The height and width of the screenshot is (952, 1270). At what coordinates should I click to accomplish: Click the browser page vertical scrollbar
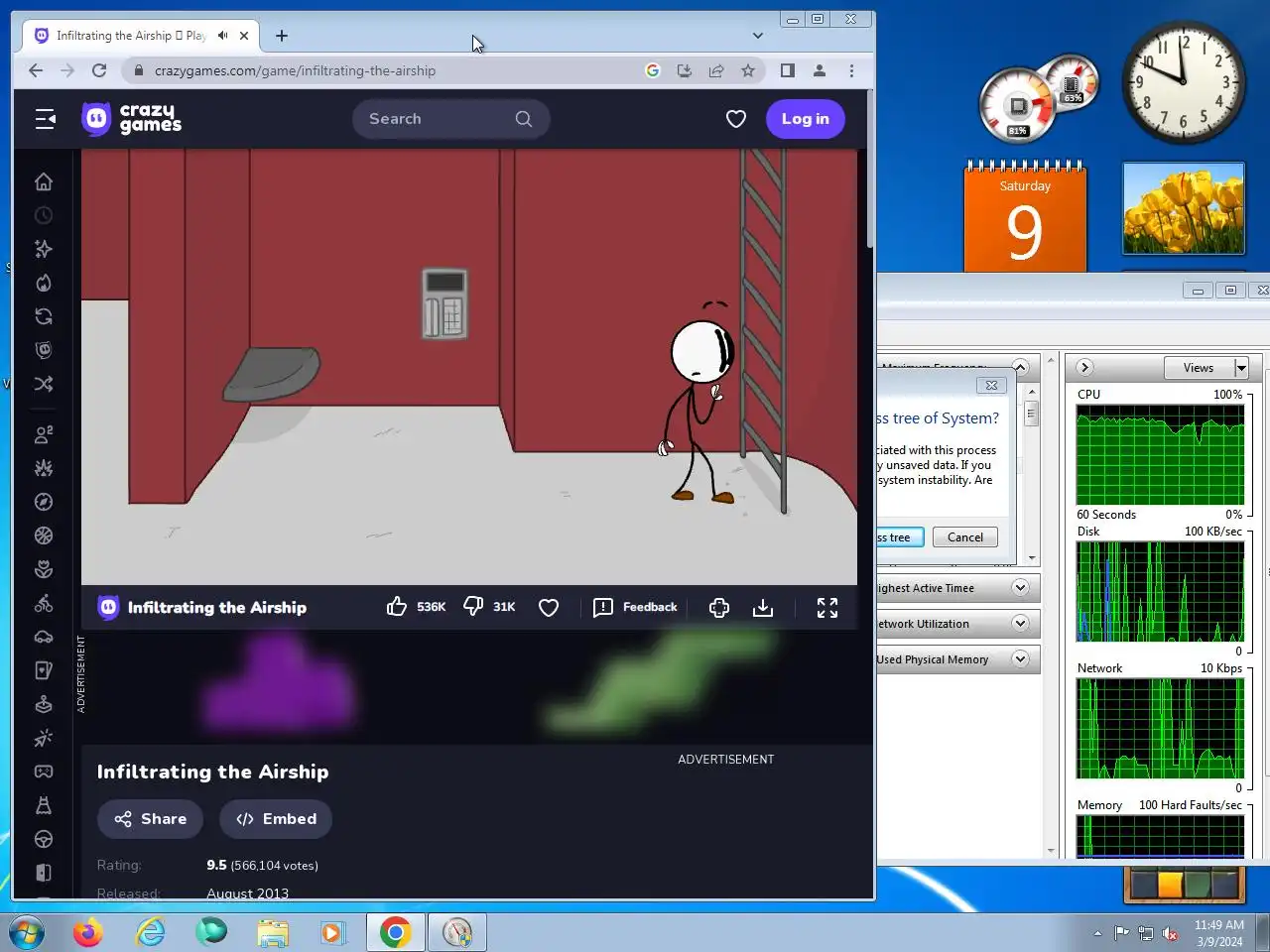870,169
